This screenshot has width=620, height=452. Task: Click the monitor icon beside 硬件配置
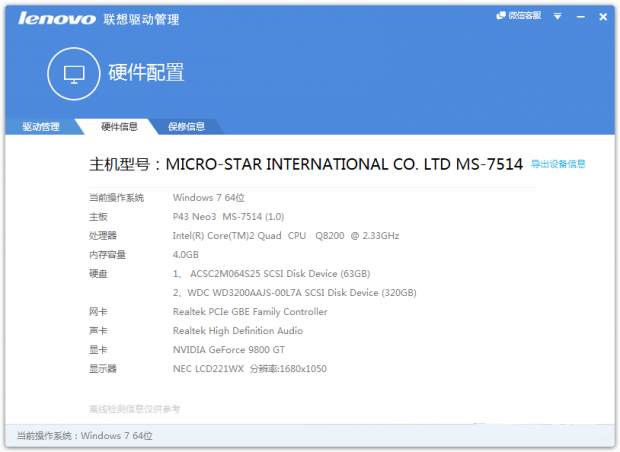point(74,74)
